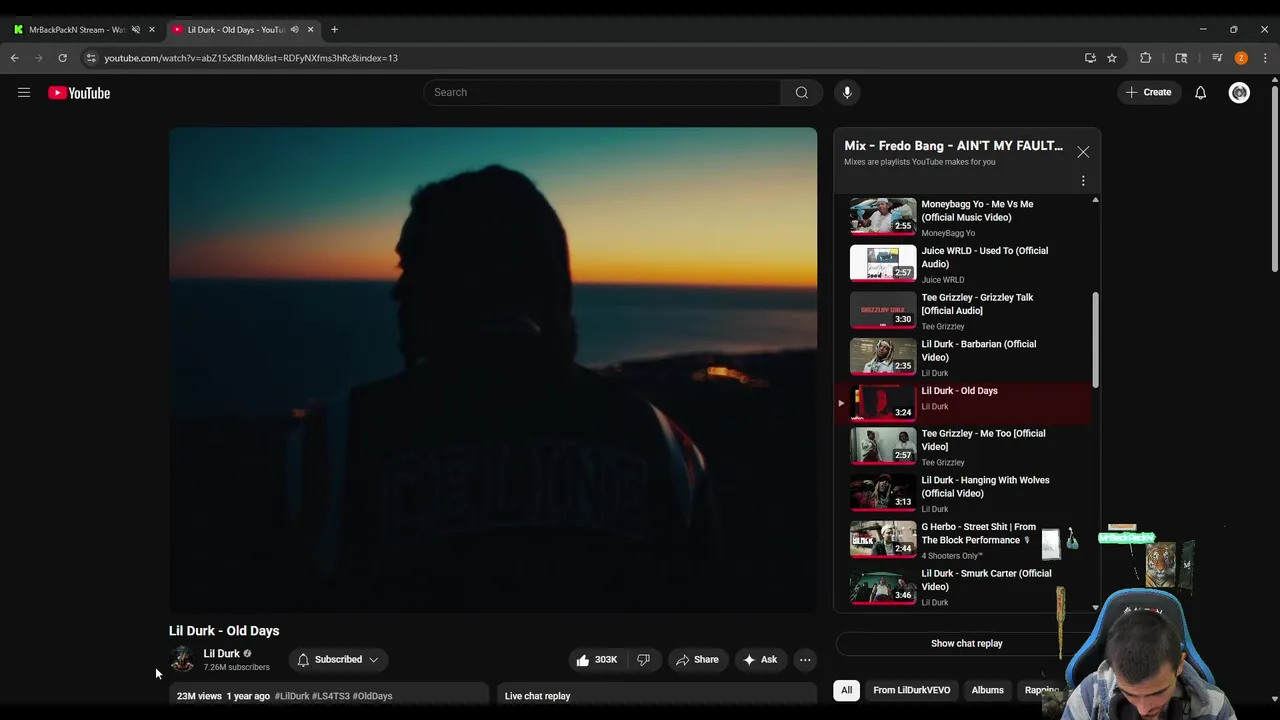
Task: Open the install app icon in the address bar
Action: click(x=1090, y=58)
